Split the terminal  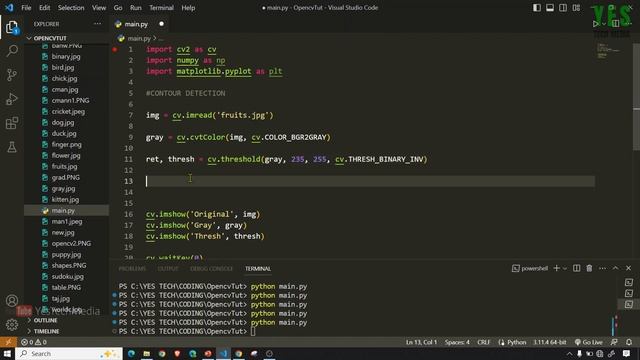click(576, 268)
